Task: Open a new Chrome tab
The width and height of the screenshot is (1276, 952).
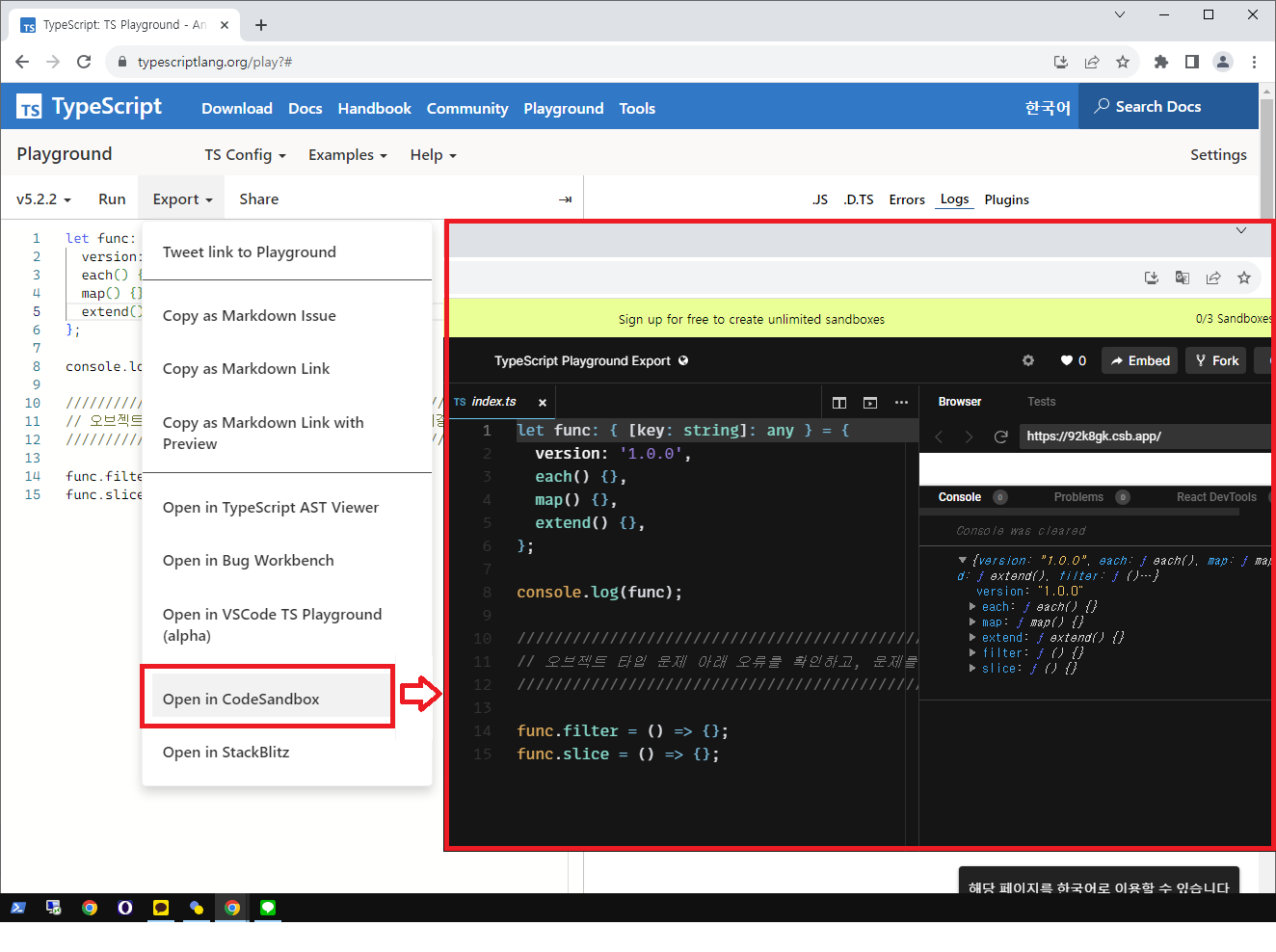Action: click(261, 25)
